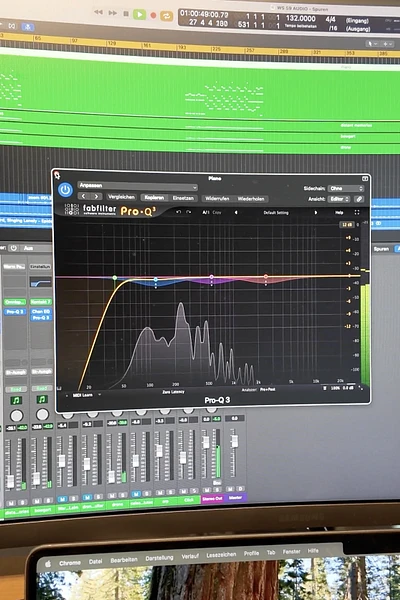
Task: Open the blue Pro-Q 3 slot on first mixer channel
Action: click(15, 312)
